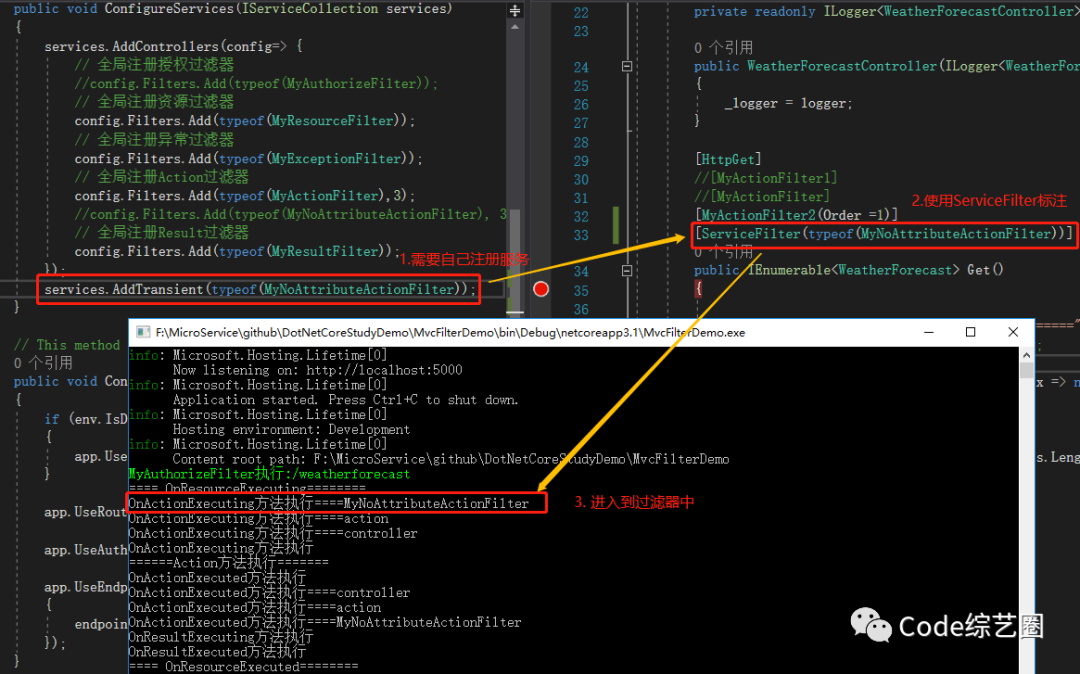Screen dimensions: 1080x674
Task: Click the "OnActionExecuting方法执行====controller" console line
Action: point(273,534)
